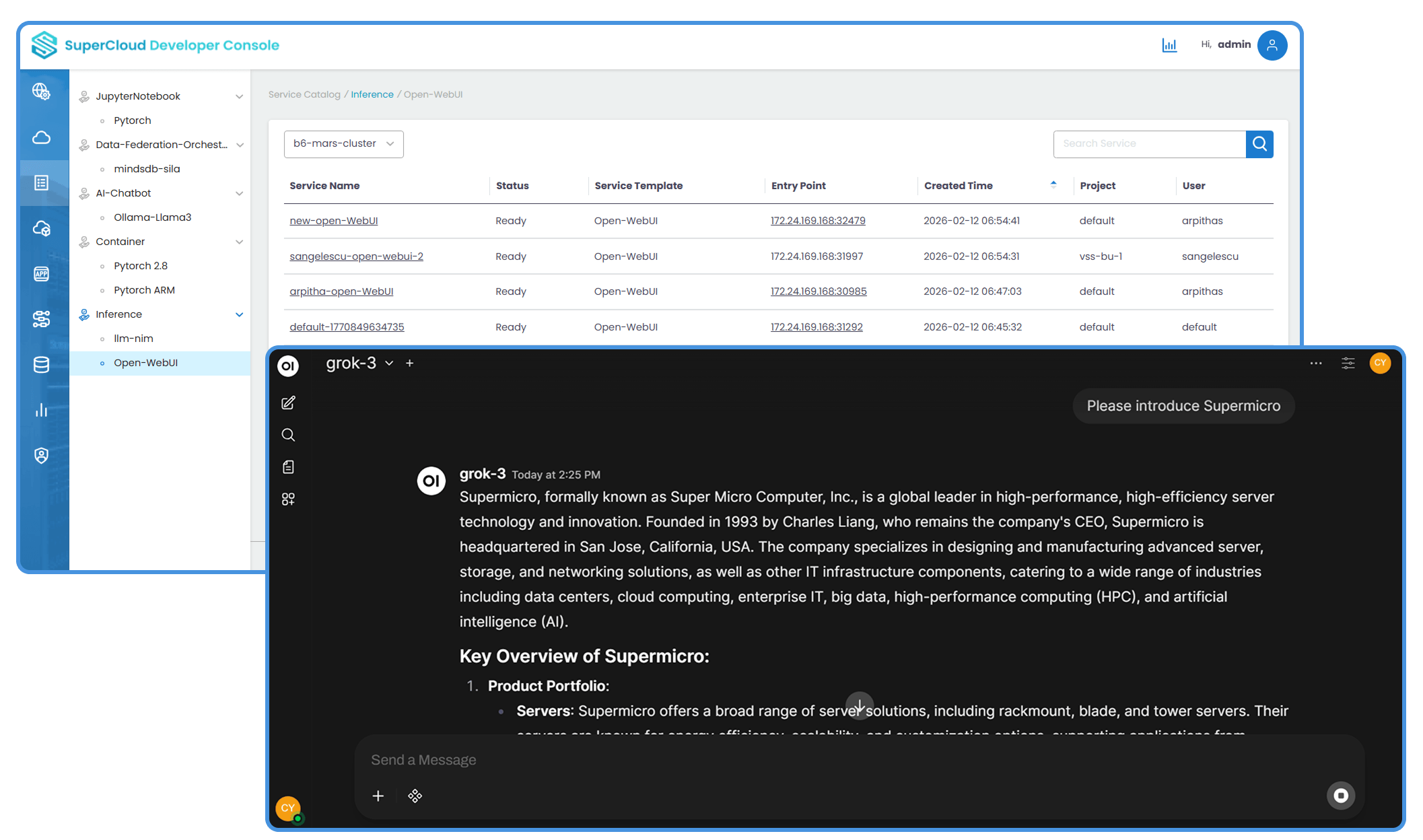This screenshot has height=840, width=1423.
Task: Start a new chat with pencil icon
Action: tap(288, 403)
